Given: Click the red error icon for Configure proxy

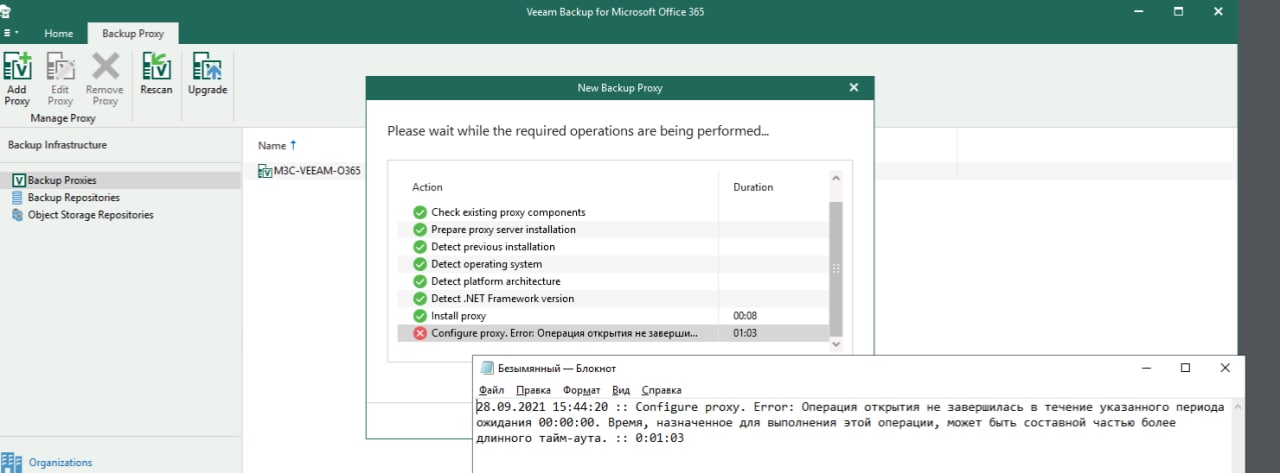Looking at the screenshot, I should coord(419,333).
